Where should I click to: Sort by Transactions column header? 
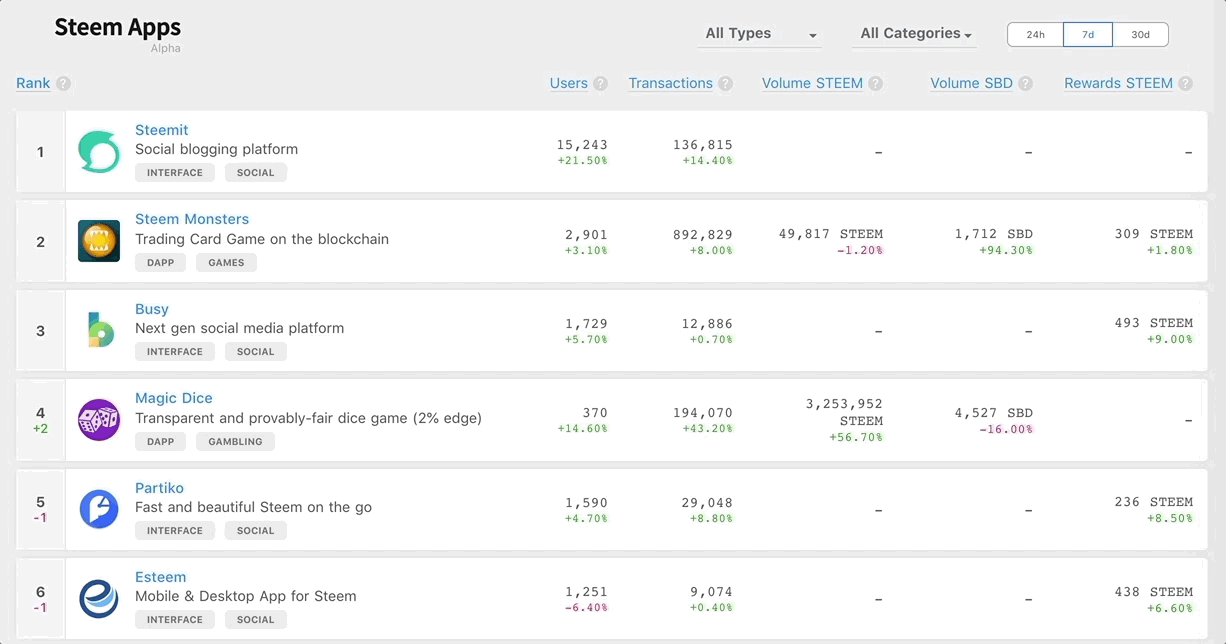coord(671,83)
